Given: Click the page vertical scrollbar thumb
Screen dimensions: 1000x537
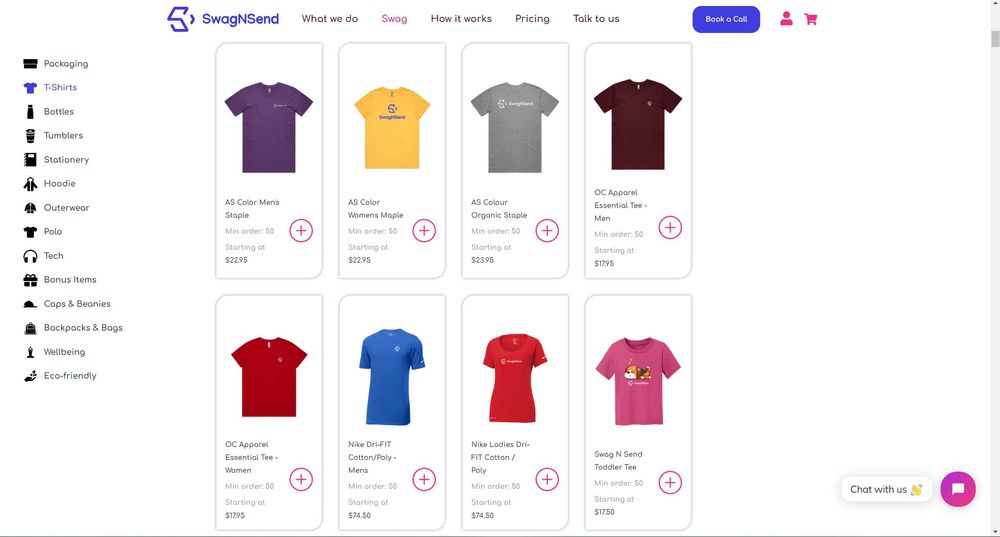Looking at the screenshot, I should coord(995,38).
